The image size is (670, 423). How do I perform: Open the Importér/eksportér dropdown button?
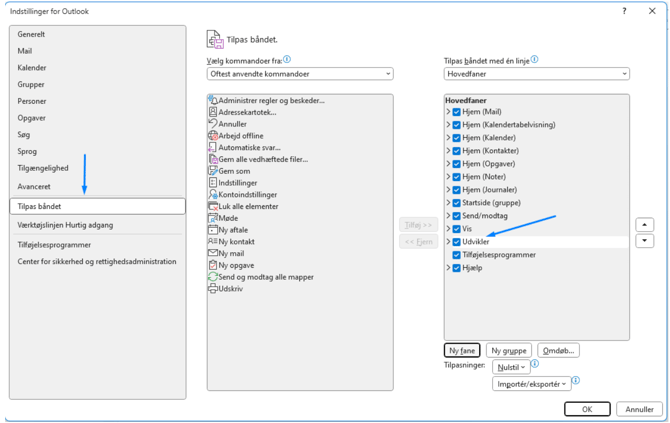click(531, 384)
